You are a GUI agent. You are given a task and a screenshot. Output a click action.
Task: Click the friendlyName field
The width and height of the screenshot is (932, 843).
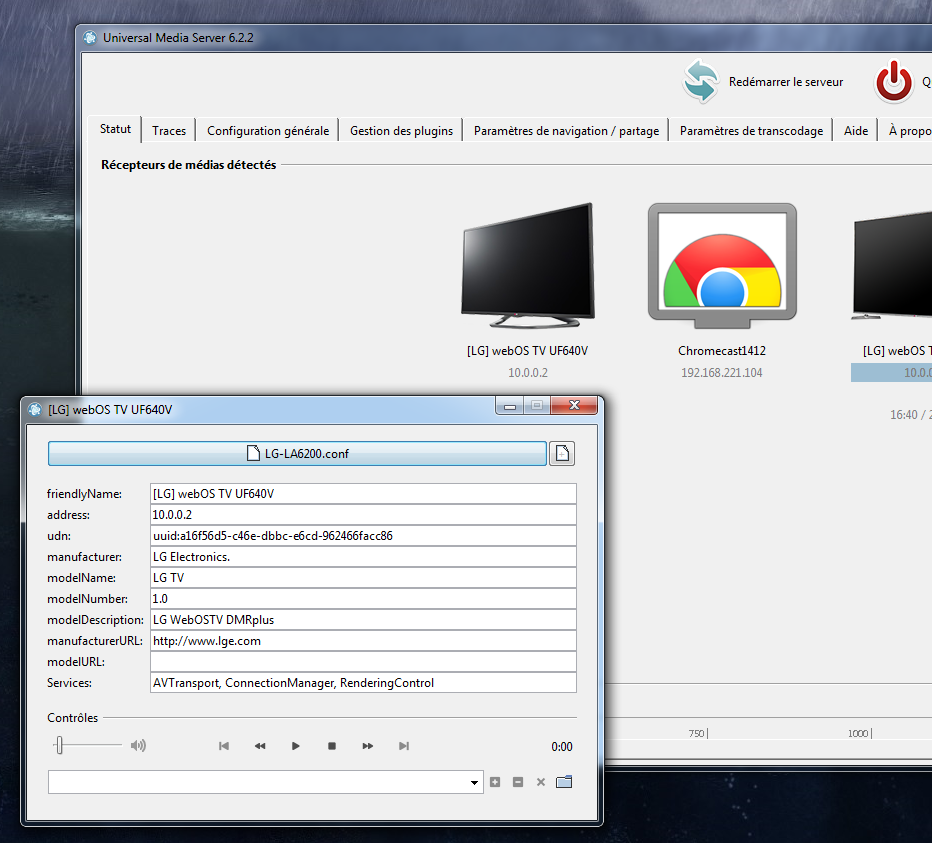tap(363, 493)
